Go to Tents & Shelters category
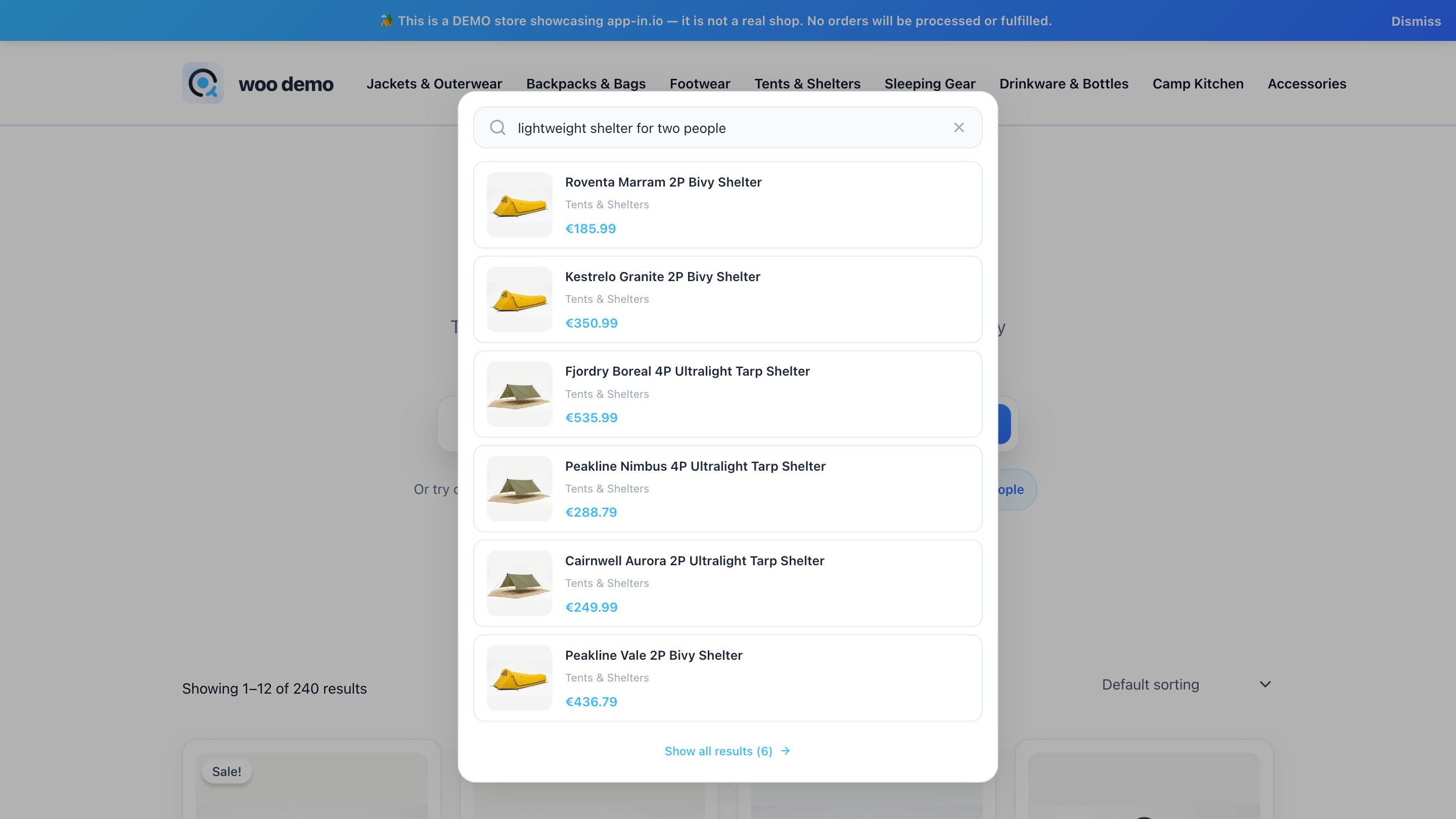Viewport: 1456px width, 819px height. pos(807,83)
